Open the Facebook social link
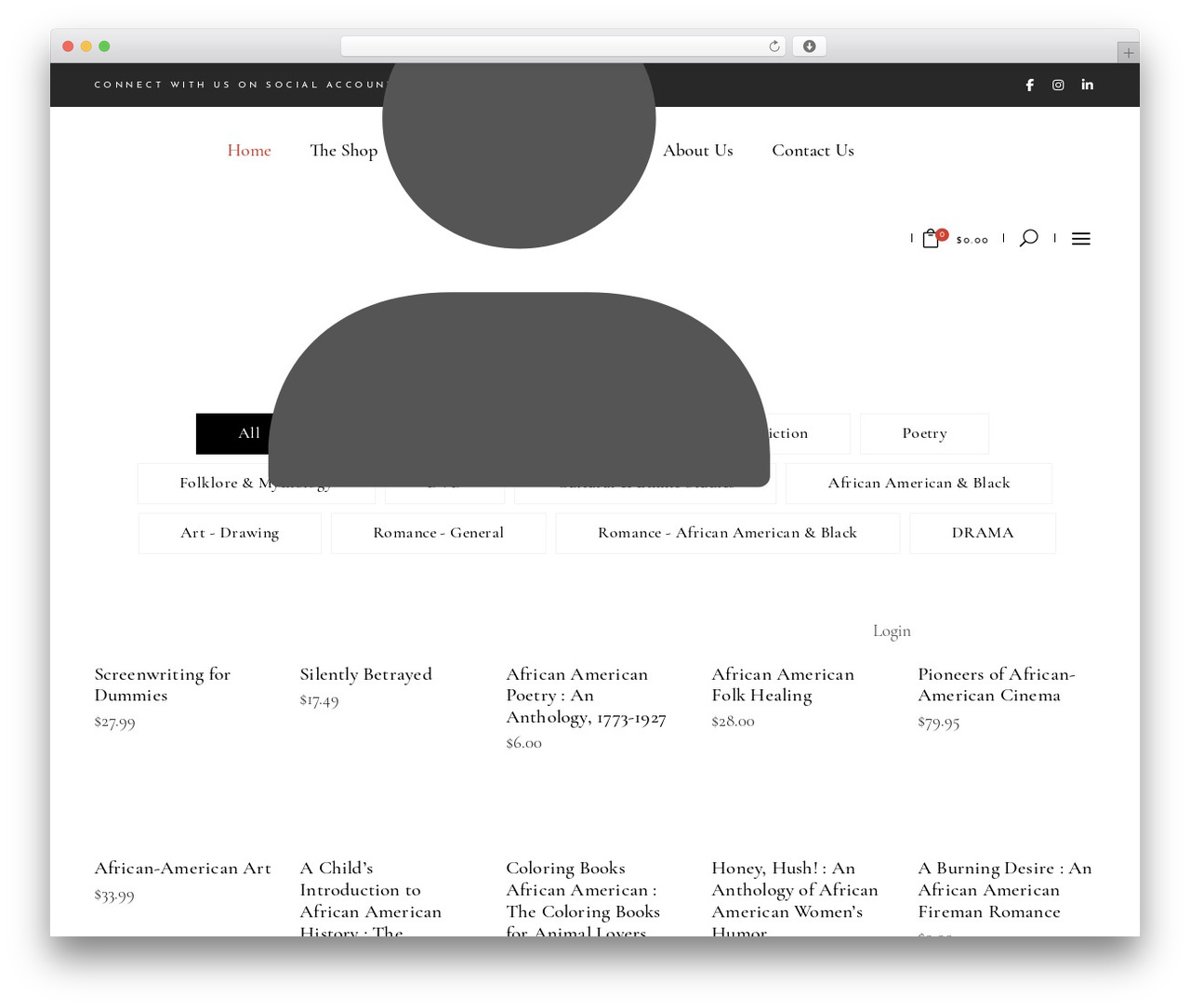 [1029, 85]
